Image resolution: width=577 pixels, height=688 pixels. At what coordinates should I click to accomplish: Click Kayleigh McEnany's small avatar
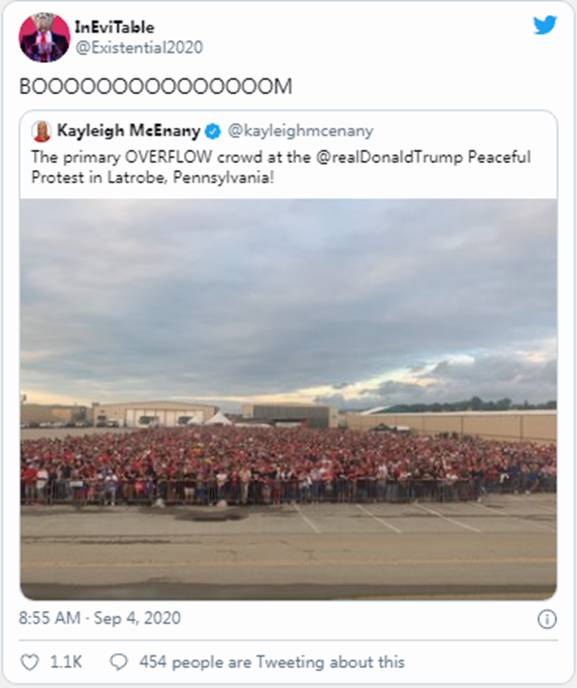tap(42, 131)
